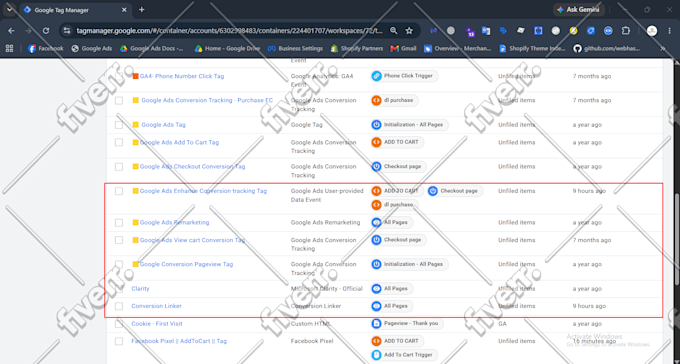680x364 pixels.
Task: Open Google Ads View cart Conversion Tag
Action: coord(192,240)
